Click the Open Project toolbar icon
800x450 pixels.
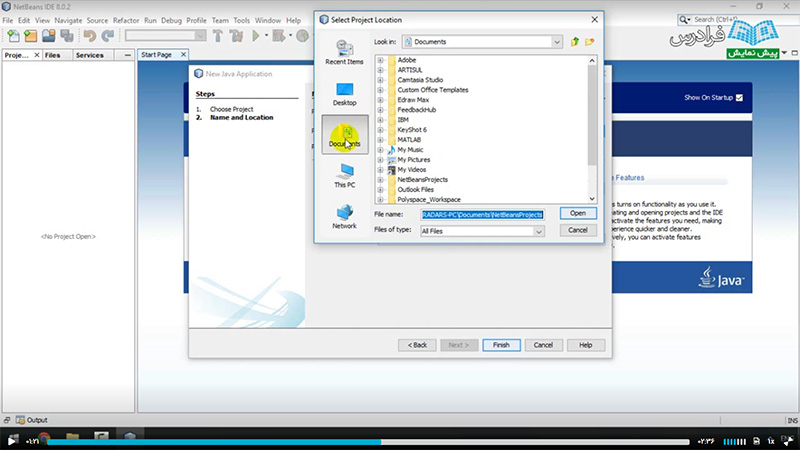pos(49,36)
